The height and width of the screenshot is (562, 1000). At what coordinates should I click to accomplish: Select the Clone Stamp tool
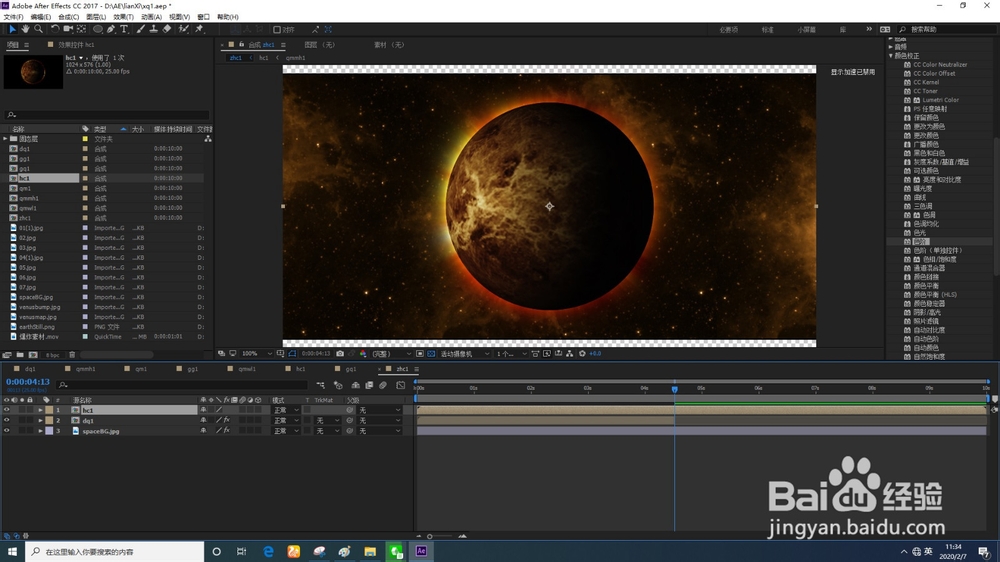pyautogui.click(x=154, y=29)
